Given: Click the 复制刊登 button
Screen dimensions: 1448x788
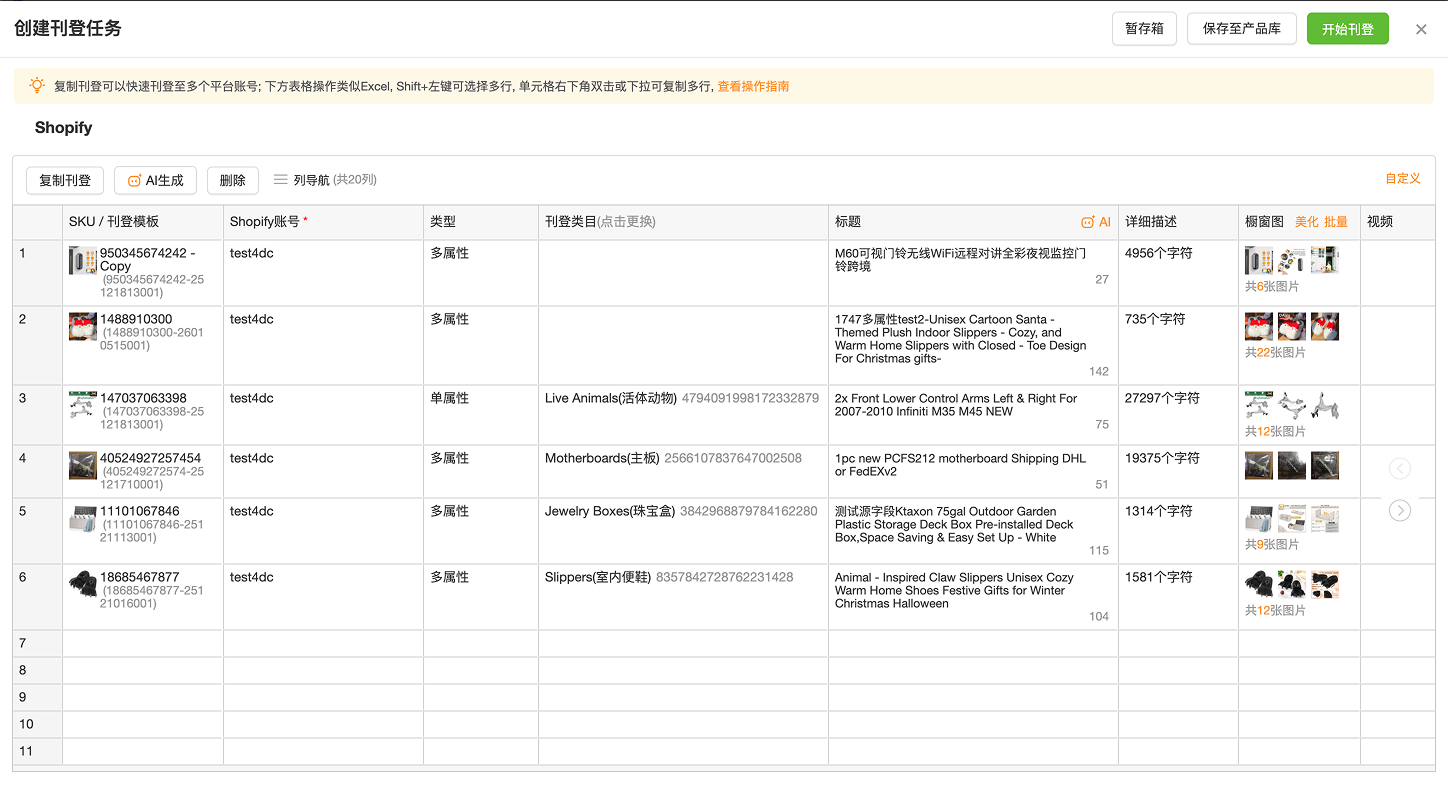Looking at the screenshot, I should [65, 180].
